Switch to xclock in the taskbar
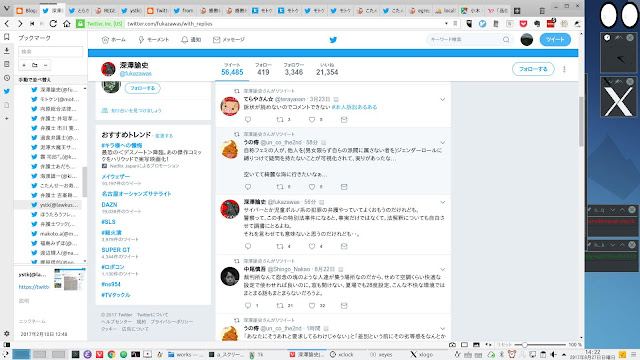 point(342,355)
